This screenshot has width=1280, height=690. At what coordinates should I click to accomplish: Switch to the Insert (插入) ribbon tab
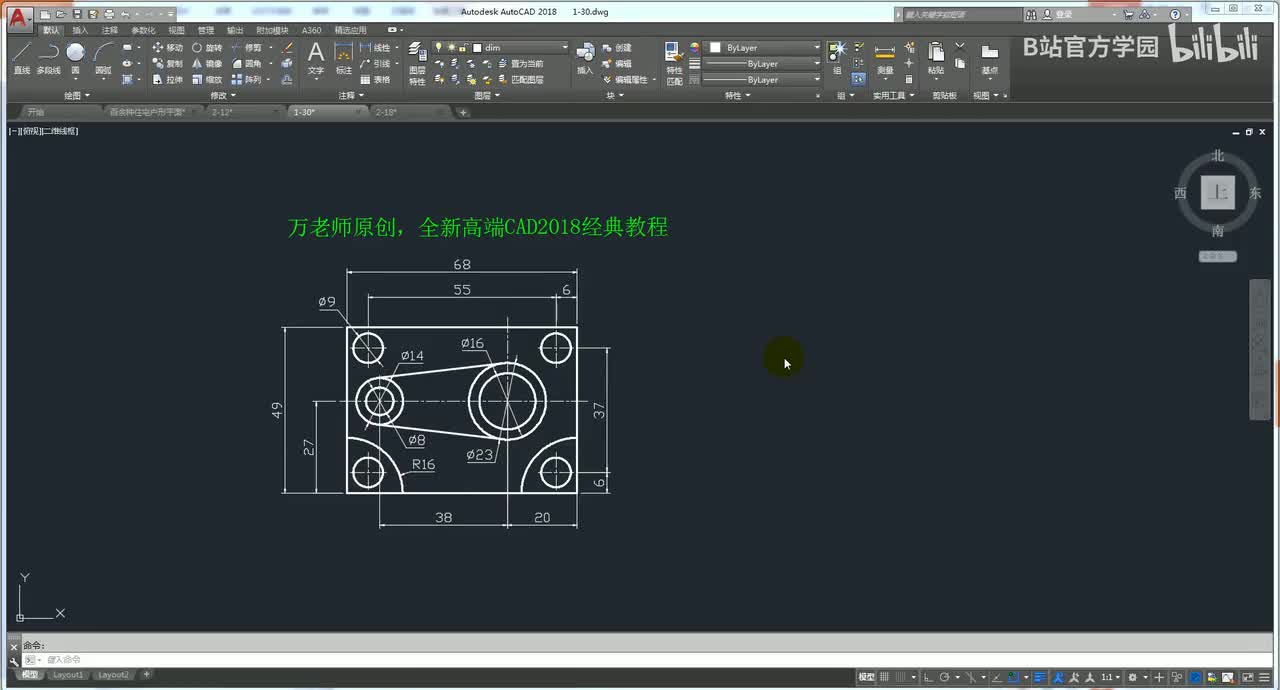(x=80, y=30)
